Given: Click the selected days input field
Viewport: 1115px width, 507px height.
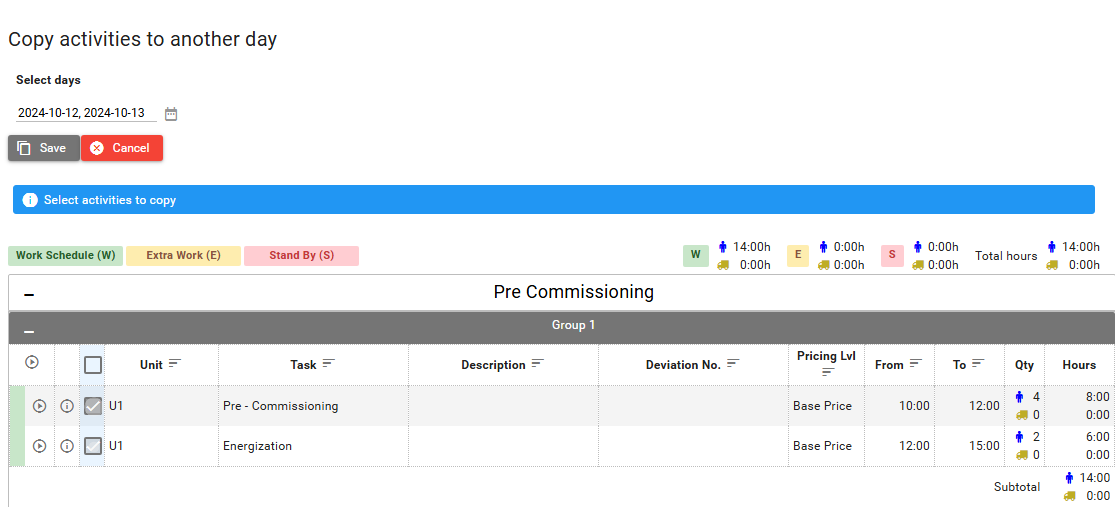Looking at the screenshot, I should [x=86, y=113].
